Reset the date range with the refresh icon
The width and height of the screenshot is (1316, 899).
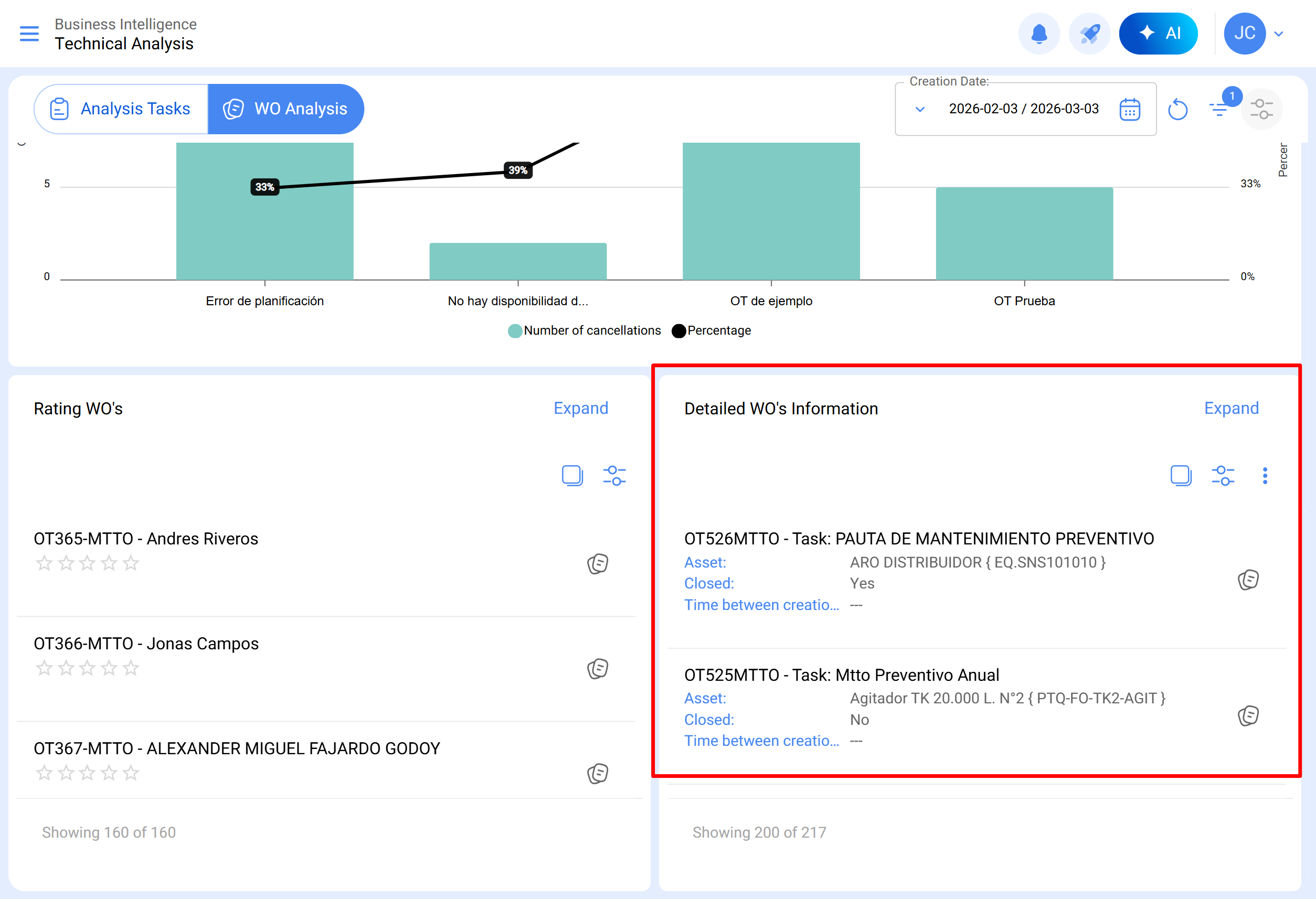pyautogui.click(x=1177, y=109)
